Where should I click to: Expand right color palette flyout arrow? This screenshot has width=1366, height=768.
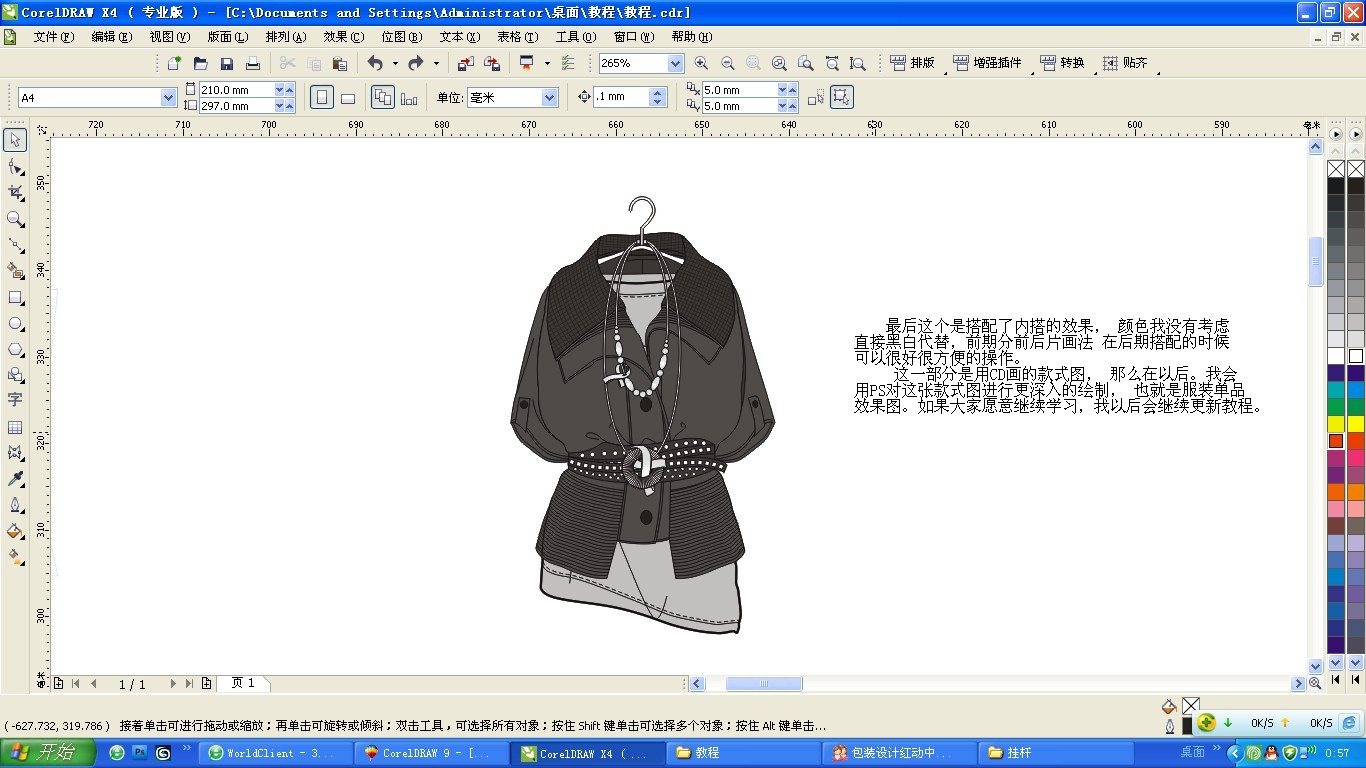(x=1356, y=133)
